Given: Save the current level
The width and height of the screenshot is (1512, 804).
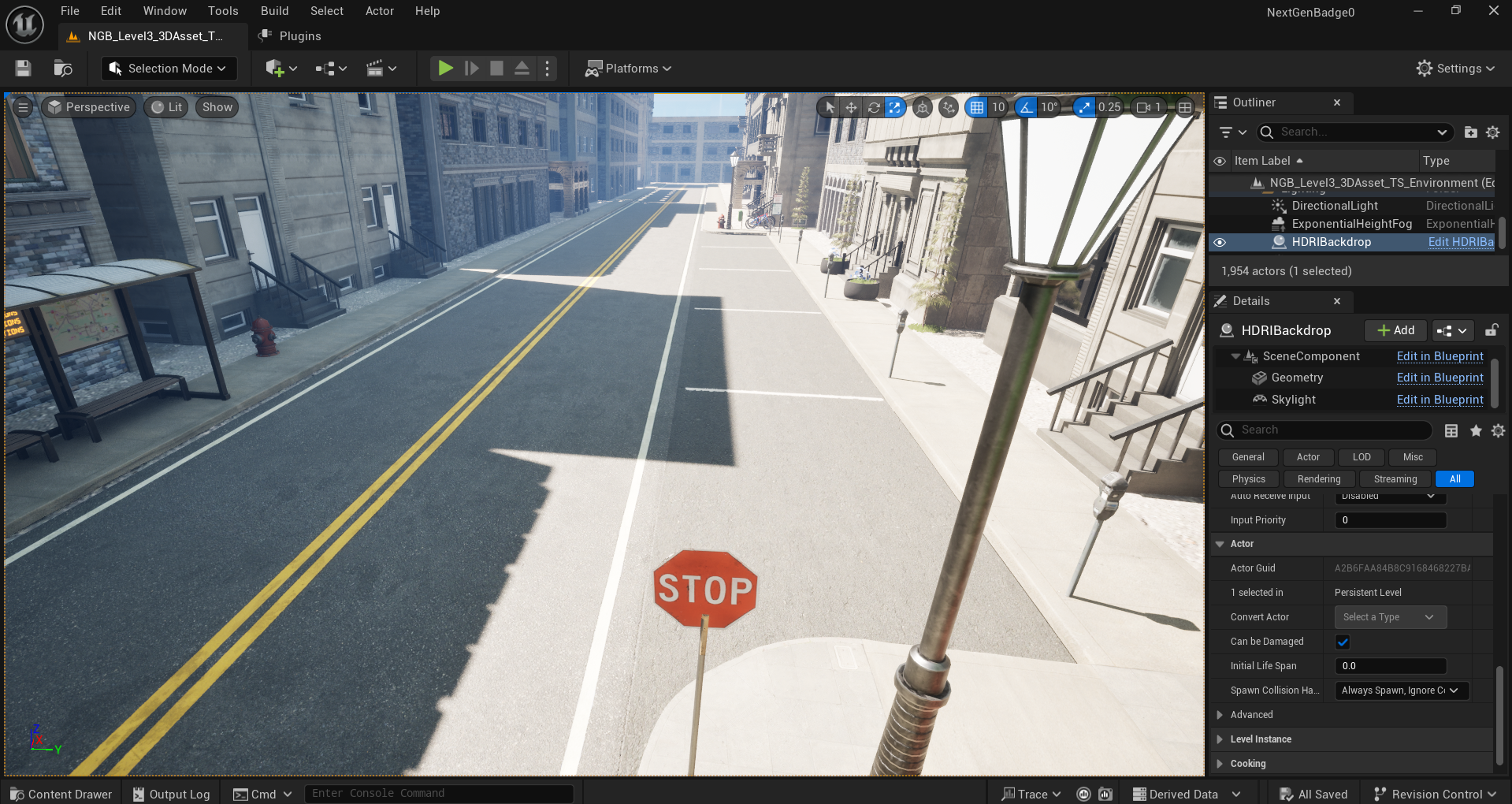Looking at the screenshot, I should (22, 68).
